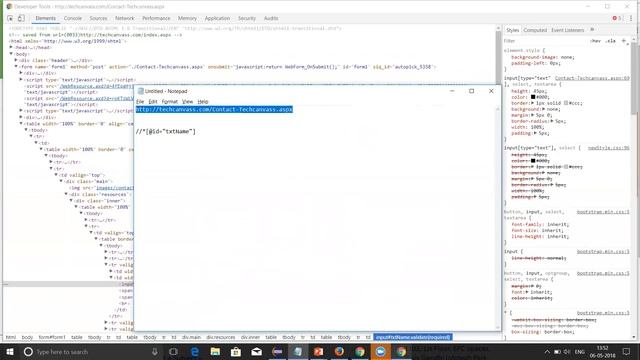Click the Cortana search circle icon
The width and height of the screenshot is (640, 360).
click(28, 352)
